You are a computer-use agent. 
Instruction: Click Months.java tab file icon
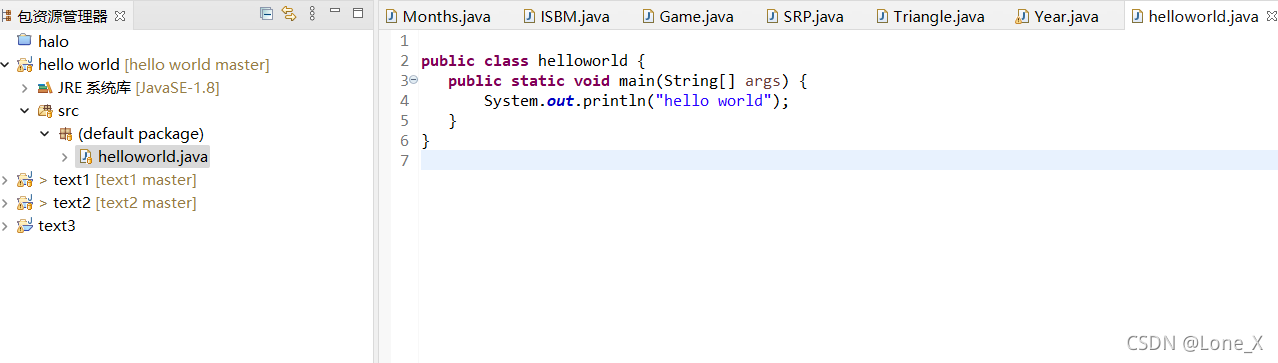coord(391,16)
